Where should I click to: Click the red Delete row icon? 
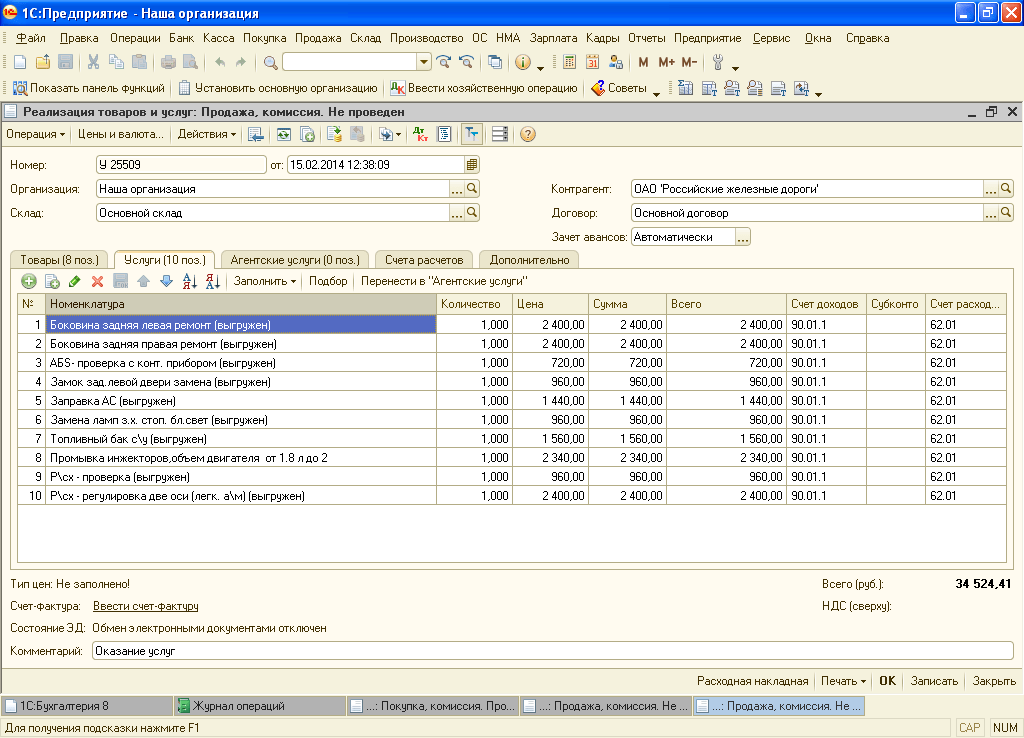[x=97, y=282]
